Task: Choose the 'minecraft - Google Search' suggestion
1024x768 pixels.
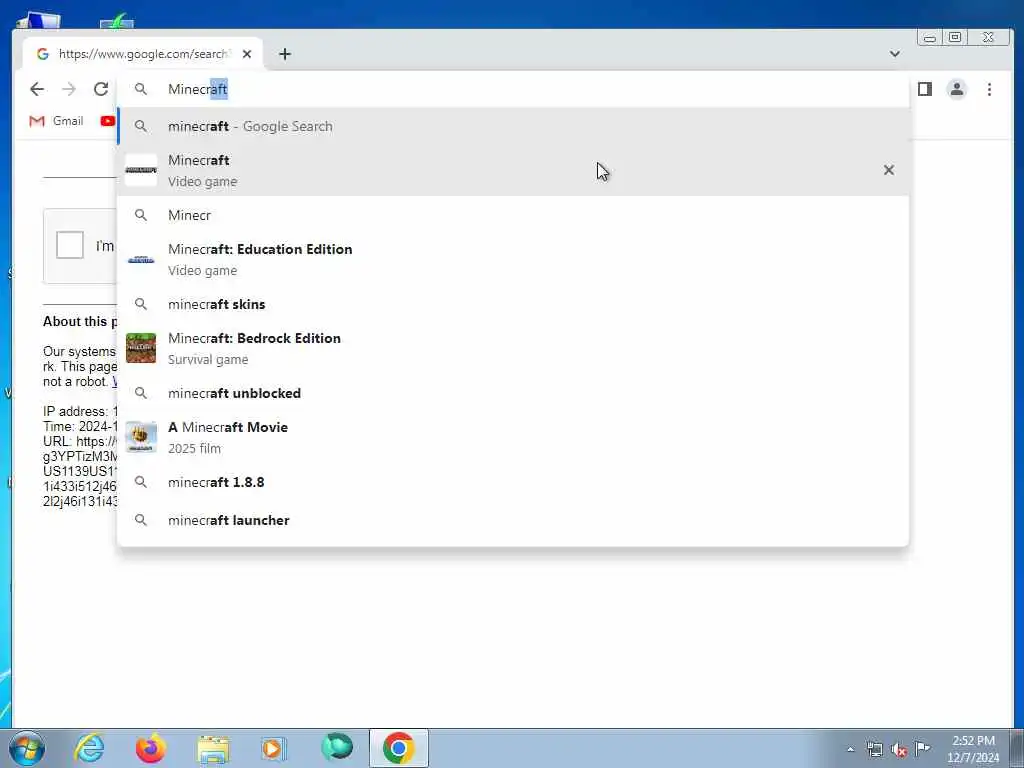Action: [513, 126]
